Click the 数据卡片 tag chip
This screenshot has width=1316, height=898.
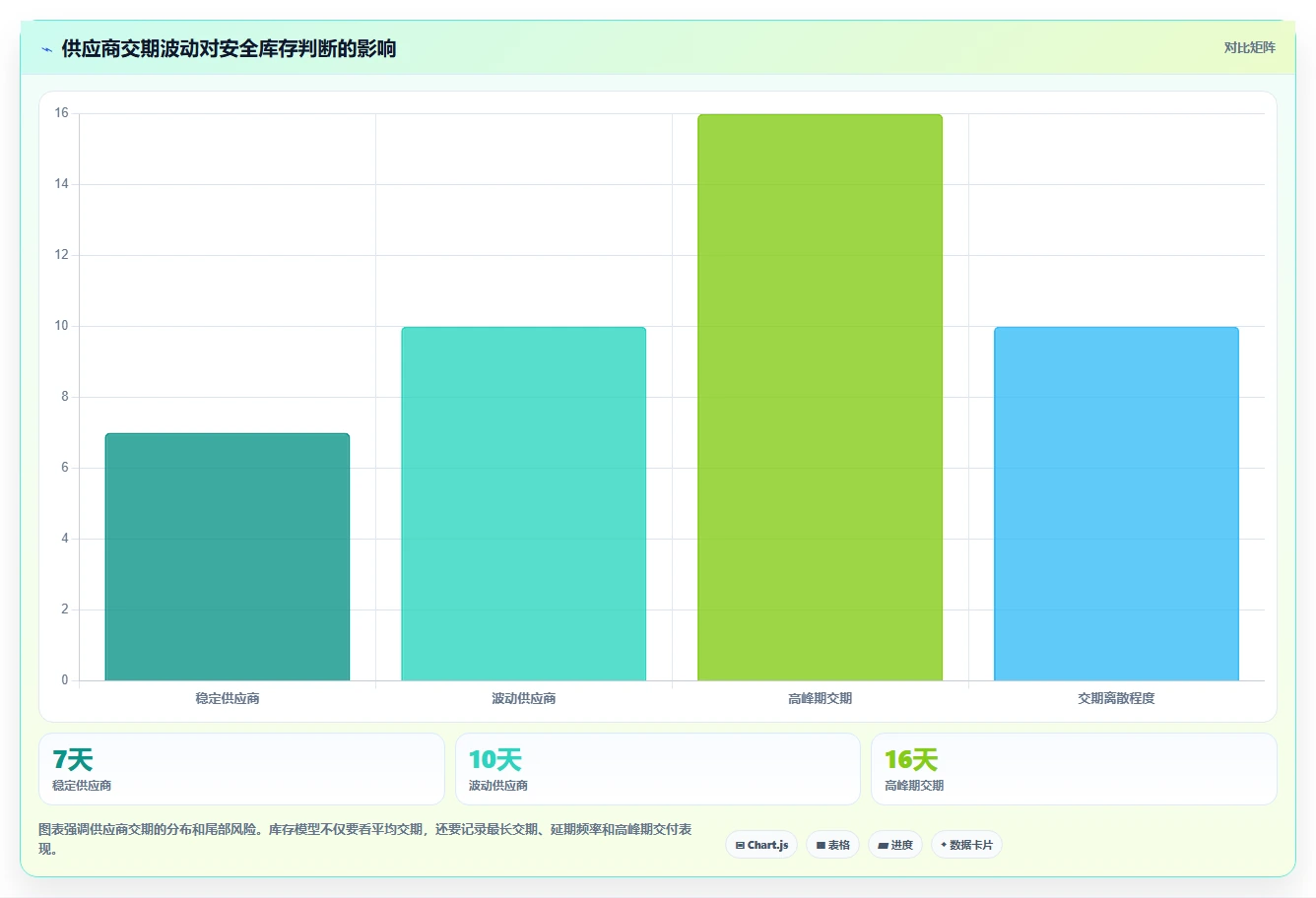(x=966, y=845)
